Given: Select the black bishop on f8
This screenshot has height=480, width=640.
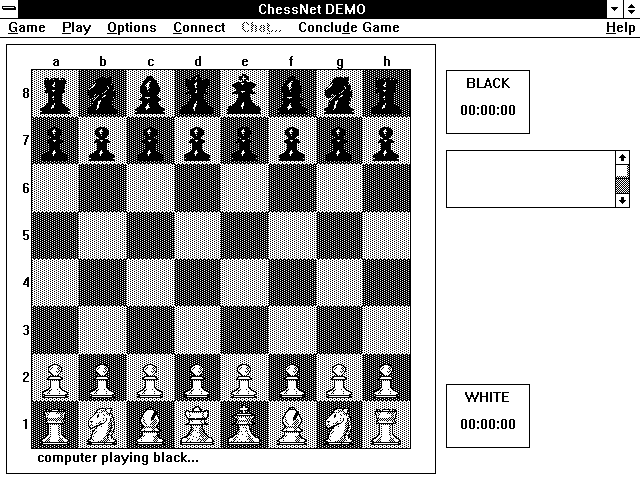Looking at the screenshot, I should pos(292,94).
